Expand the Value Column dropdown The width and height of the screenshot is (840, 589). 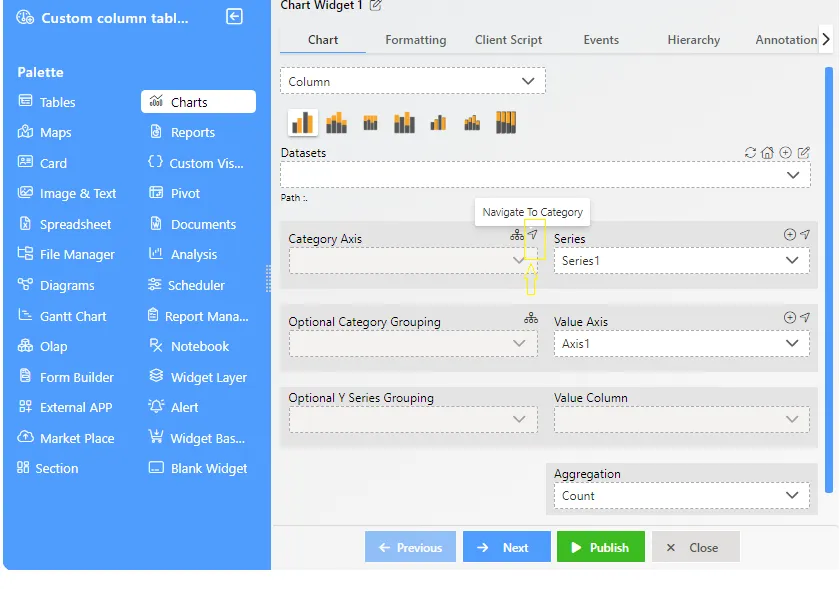pos(681,420)
